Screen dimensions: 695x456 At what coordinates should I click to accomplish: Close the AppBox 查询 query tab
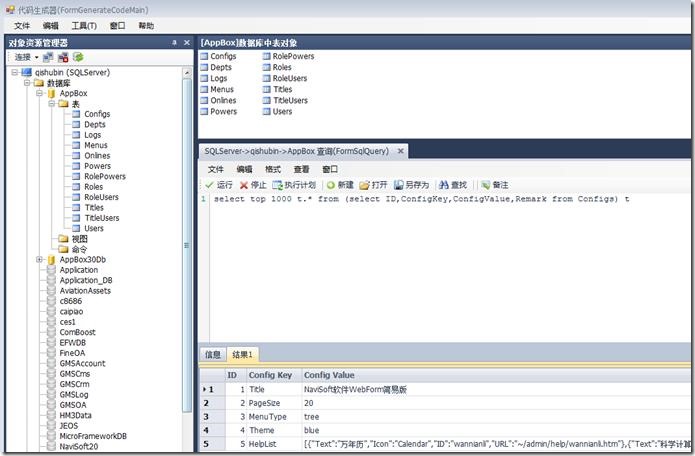[x=401, y=151]
